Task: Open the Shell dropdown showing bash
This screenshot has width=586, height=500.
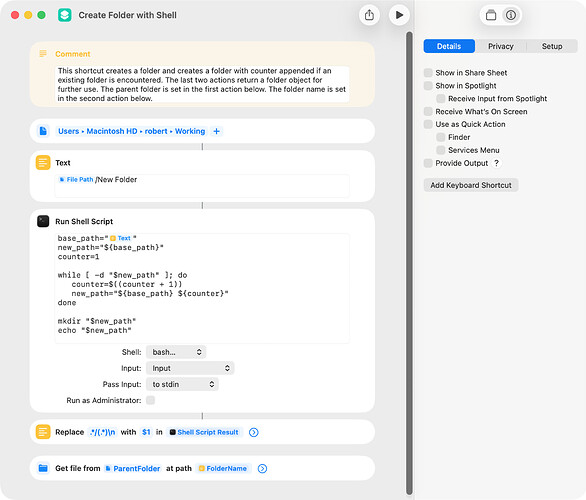Action: click(176, 352)
